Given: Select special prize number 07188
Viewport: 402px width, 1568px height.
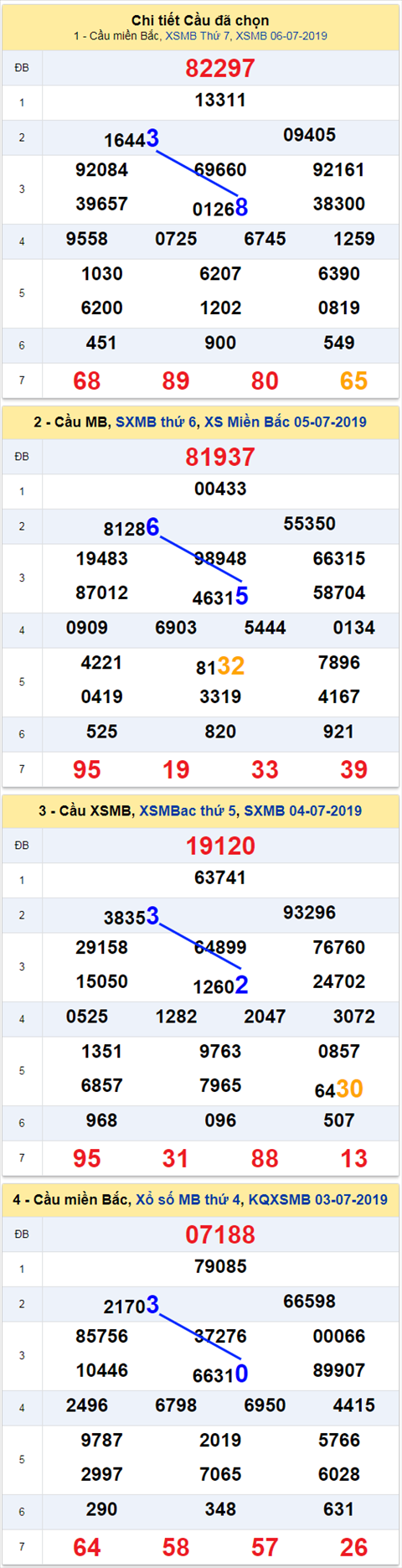Looking at the screenshot, I should pyautogui.click(x=220, y=1234).
